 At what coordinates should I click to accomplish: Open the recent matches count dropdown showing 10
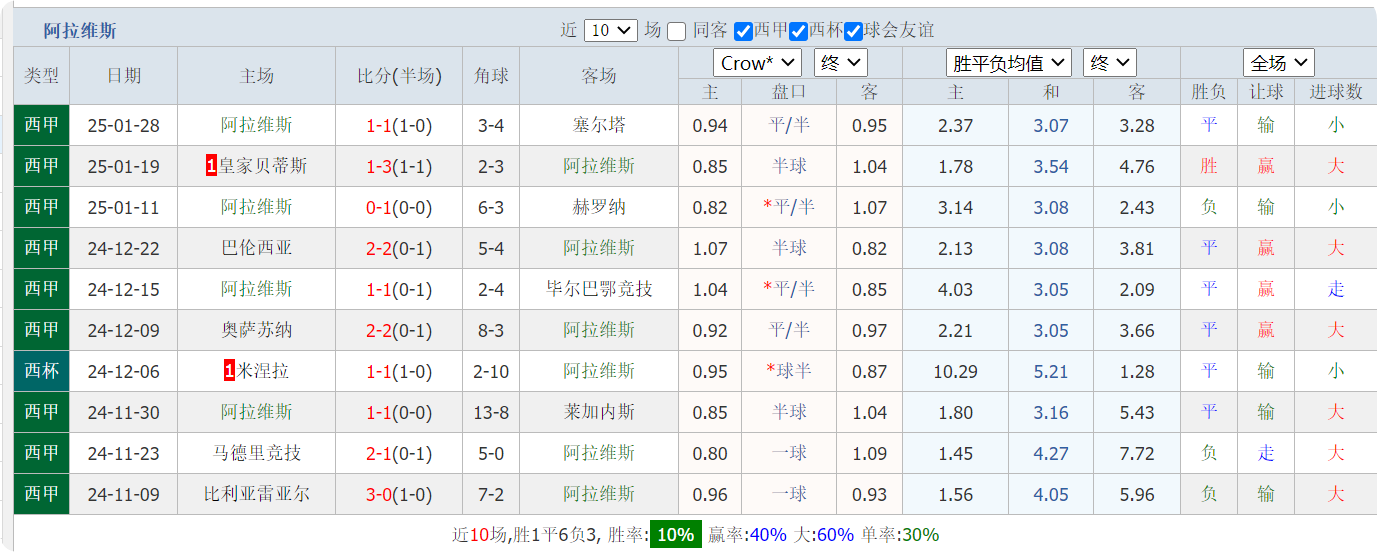(610, 30)
